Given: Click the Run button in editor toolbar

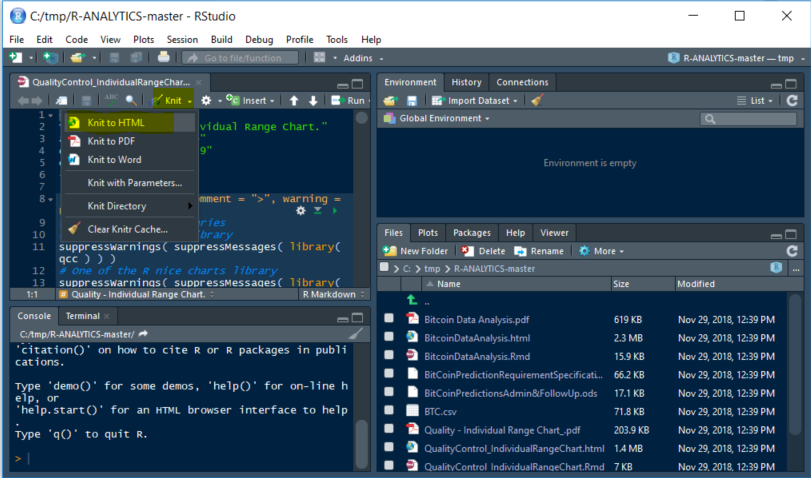Looking at the screenshot, I should (x=348, y=100).
